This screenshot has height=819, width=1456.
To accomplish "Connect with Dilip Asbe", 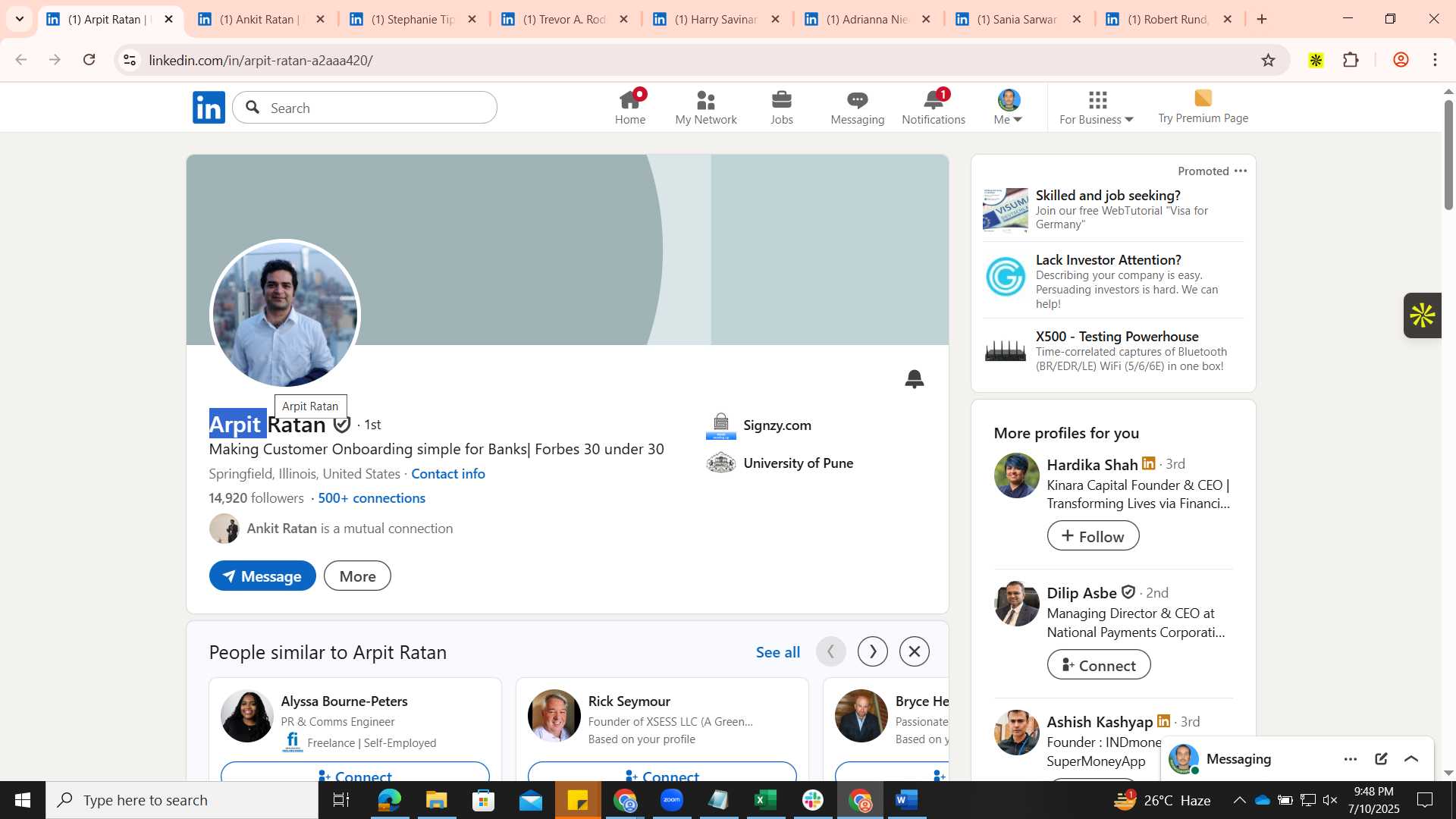I will click(1099, 665).
